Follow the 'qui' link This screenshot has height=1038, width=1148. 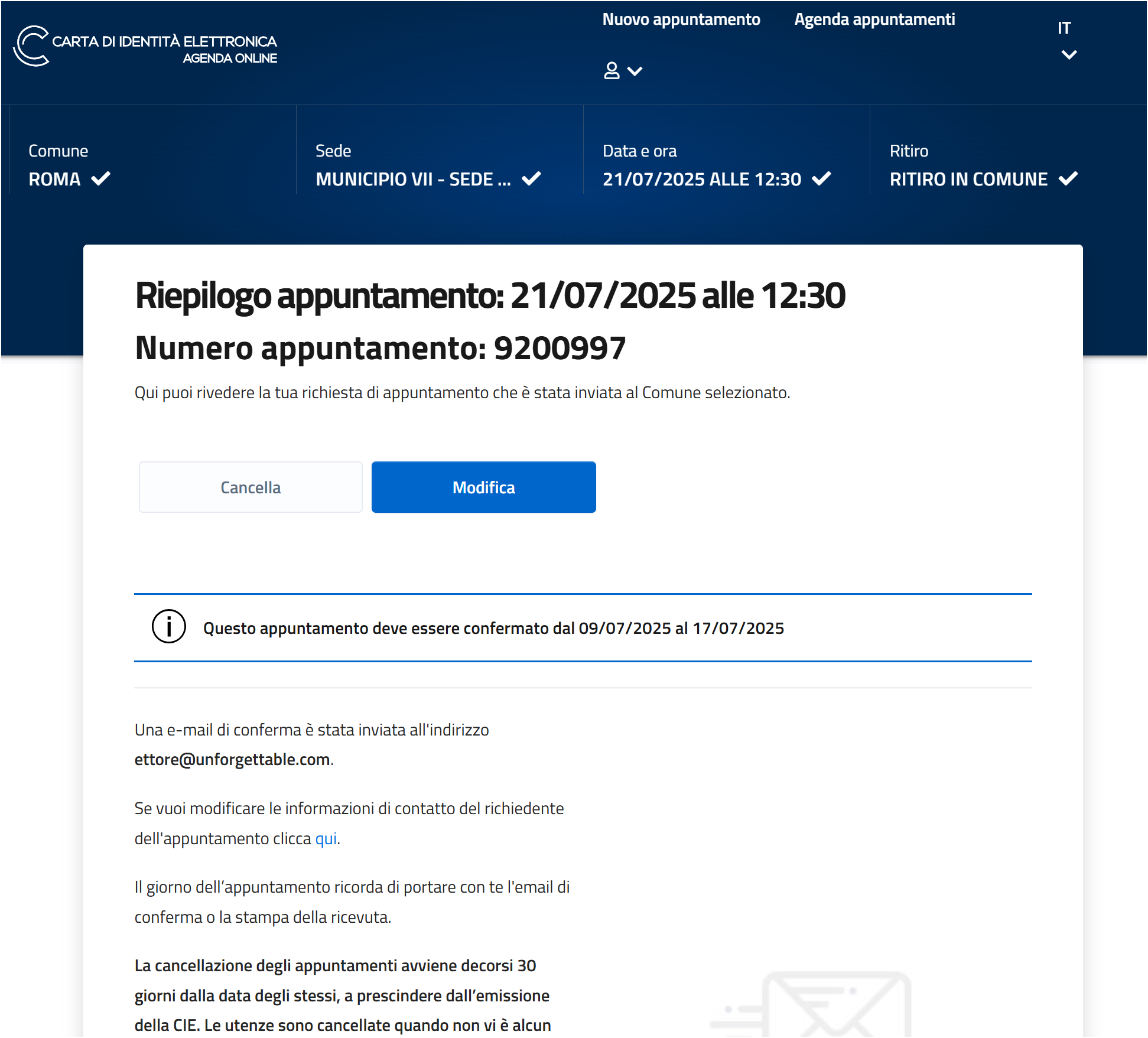[x=326, y=838]
